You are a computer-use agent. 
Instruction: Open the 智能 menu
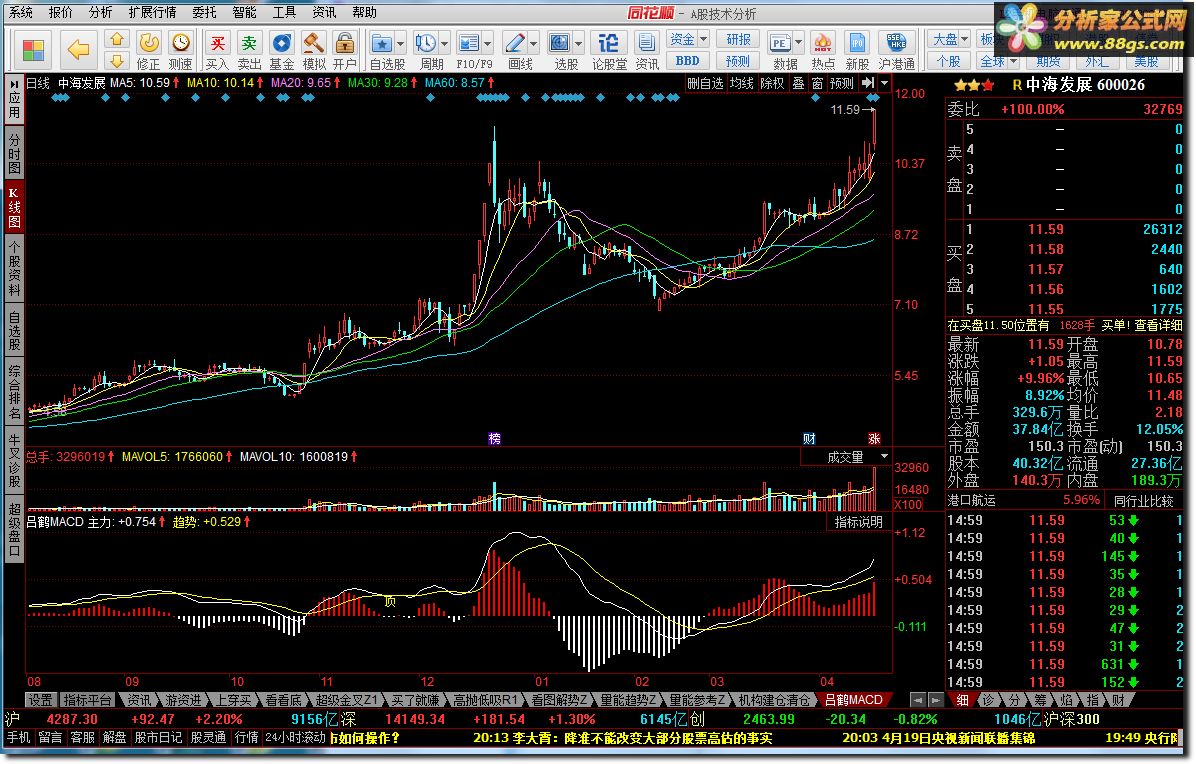point(245,12)
